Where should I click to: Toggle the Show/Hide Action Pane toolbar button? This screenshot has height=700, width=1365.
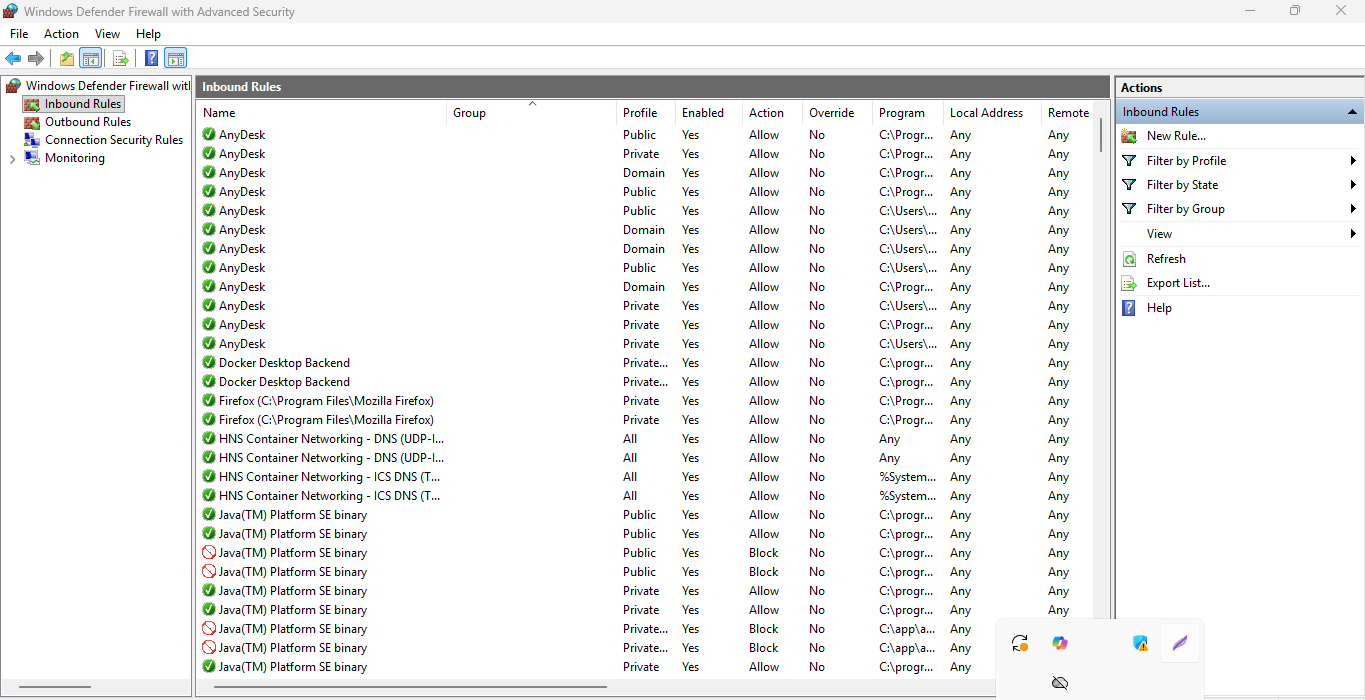pyautogui.click(x=176, y=58)
